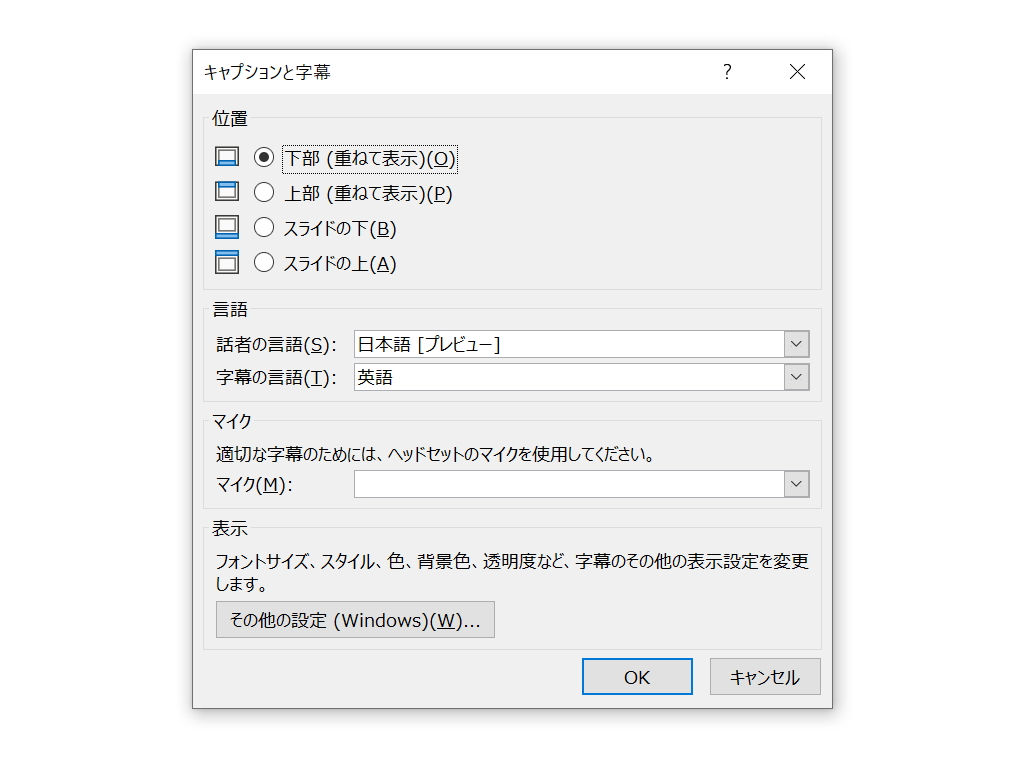Click the above slide position icon
The height and width of the screenshot is (768, 1024).
click(x=227, y=263)
